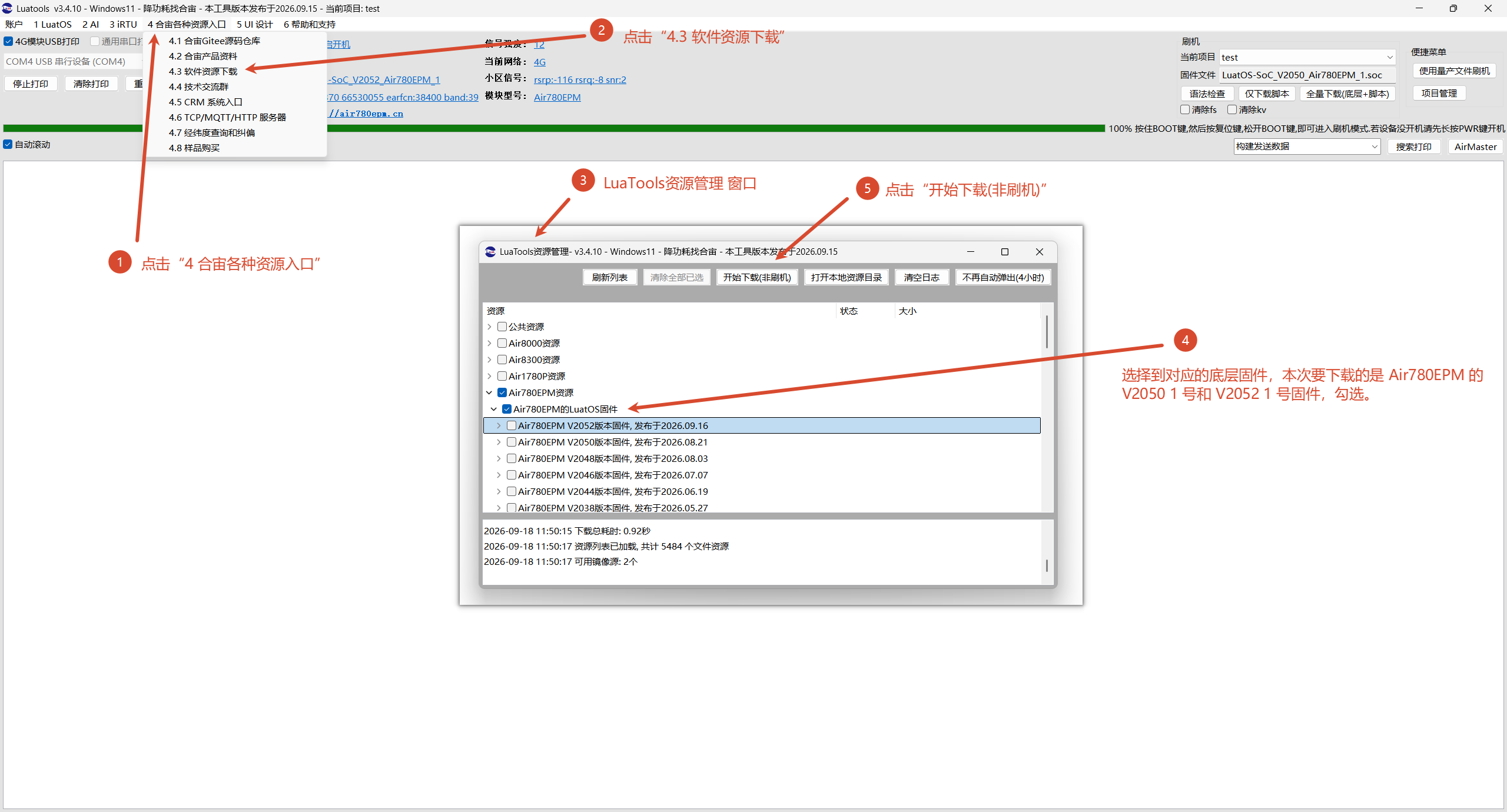Screen dimensions: 1507x812
Task: Click the 全量下载(底层+脚本) button
Action: pyautogui.click(x=1347, y=94)
